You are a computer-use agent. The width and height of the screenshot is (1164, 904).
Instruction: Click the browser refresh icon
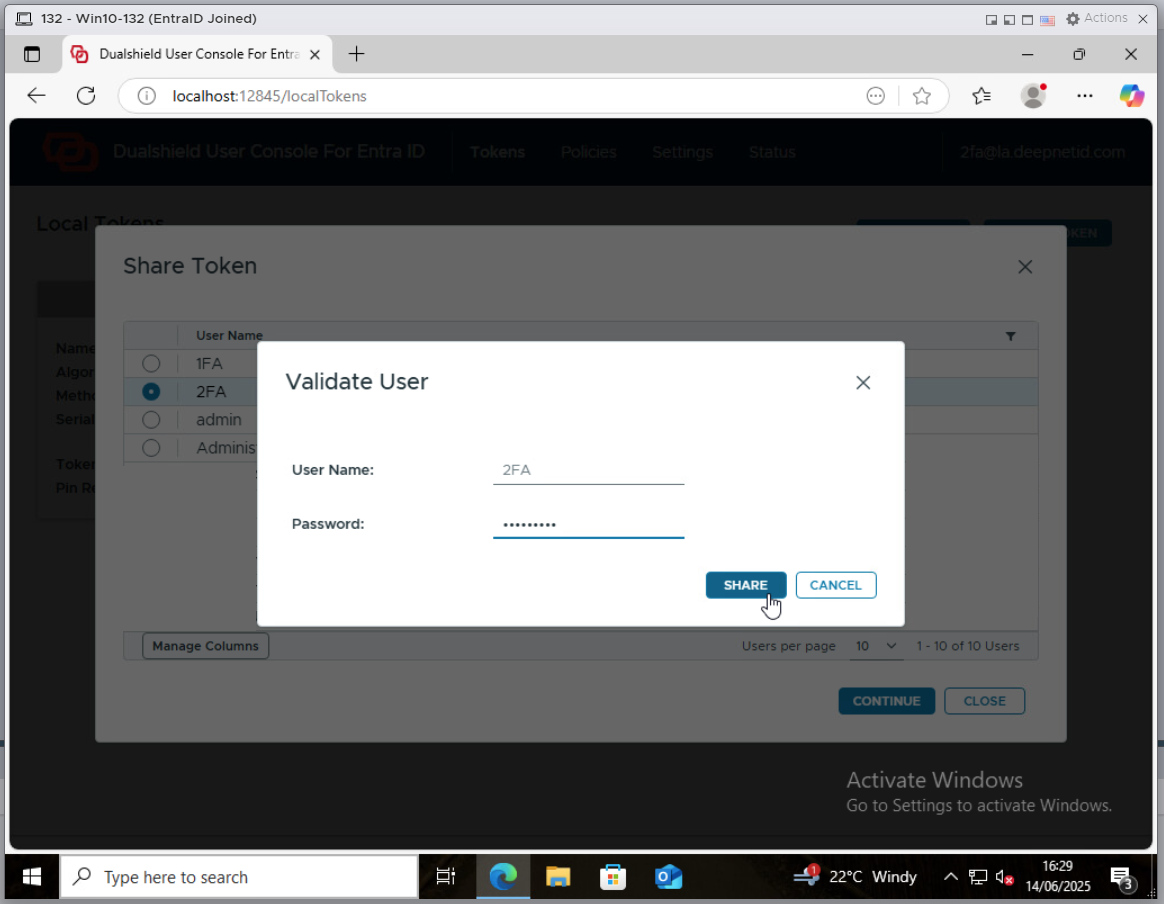(86, 96)
